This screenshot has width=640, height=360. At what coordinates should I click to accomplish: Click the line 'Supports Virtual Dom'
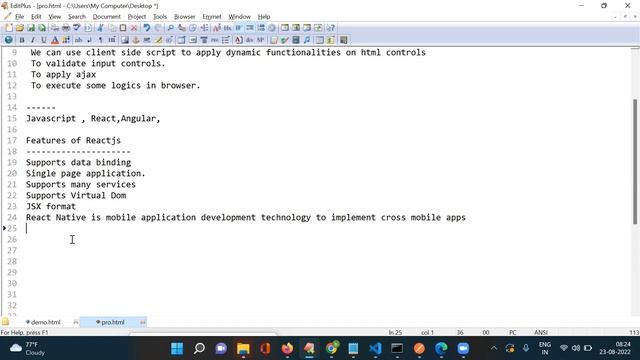(x=76, y=196)
